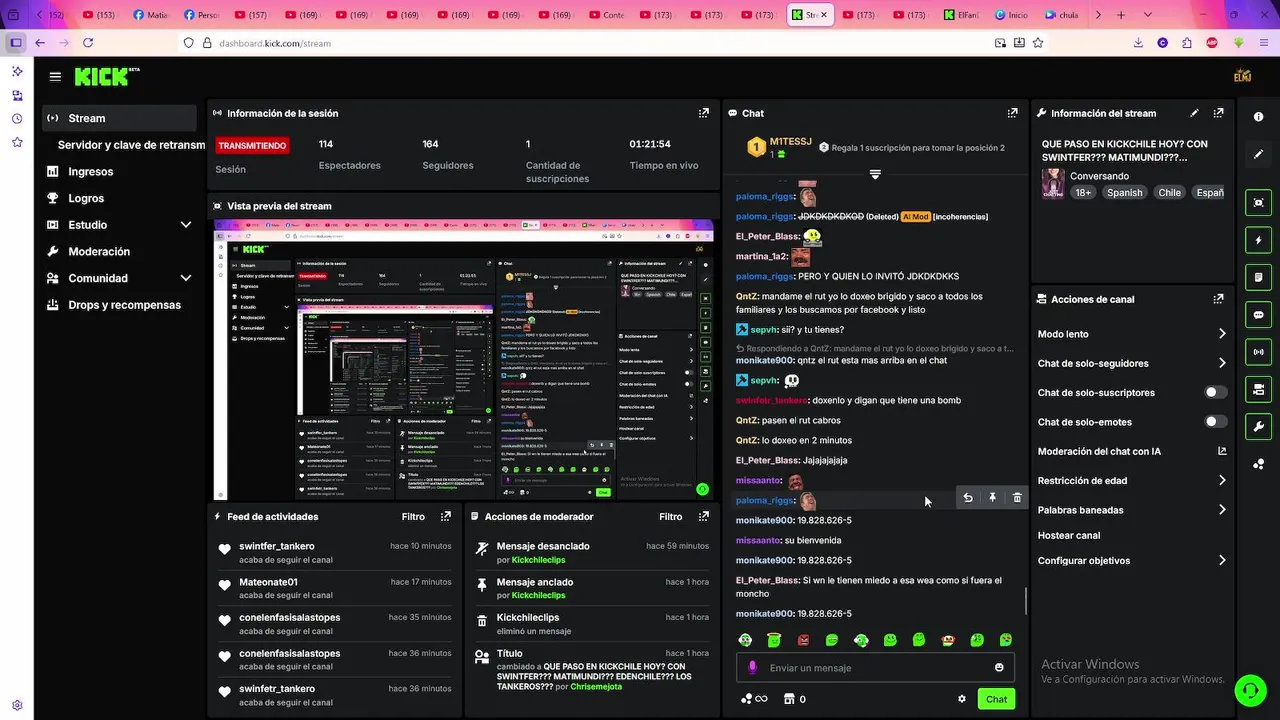This screenshot has width=1280, height=720.
Task: Toggle the lightning bolt widget in right sidebar
Action: (x=1258, y=240)
